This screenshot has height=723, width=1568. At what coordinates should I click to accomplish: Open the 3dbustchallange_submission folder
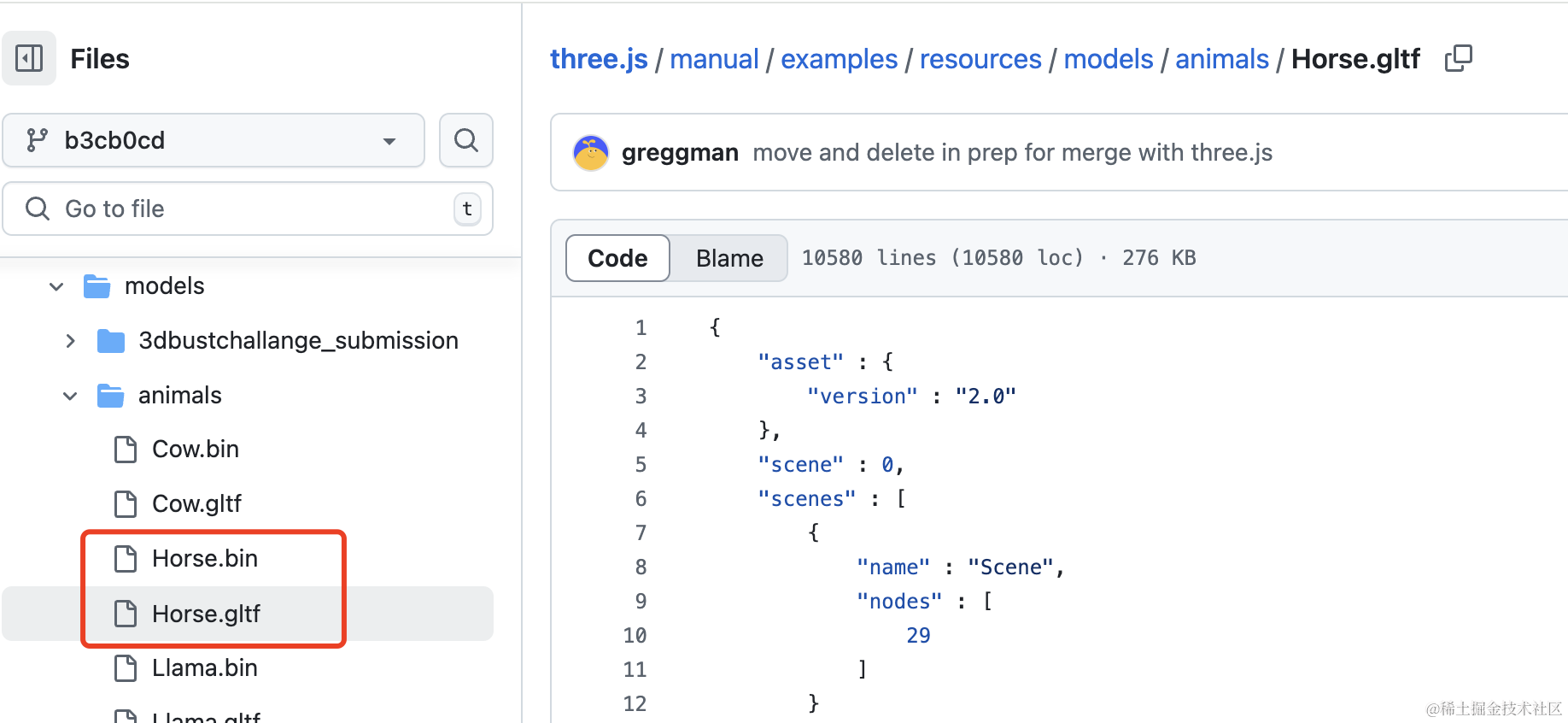299,341
